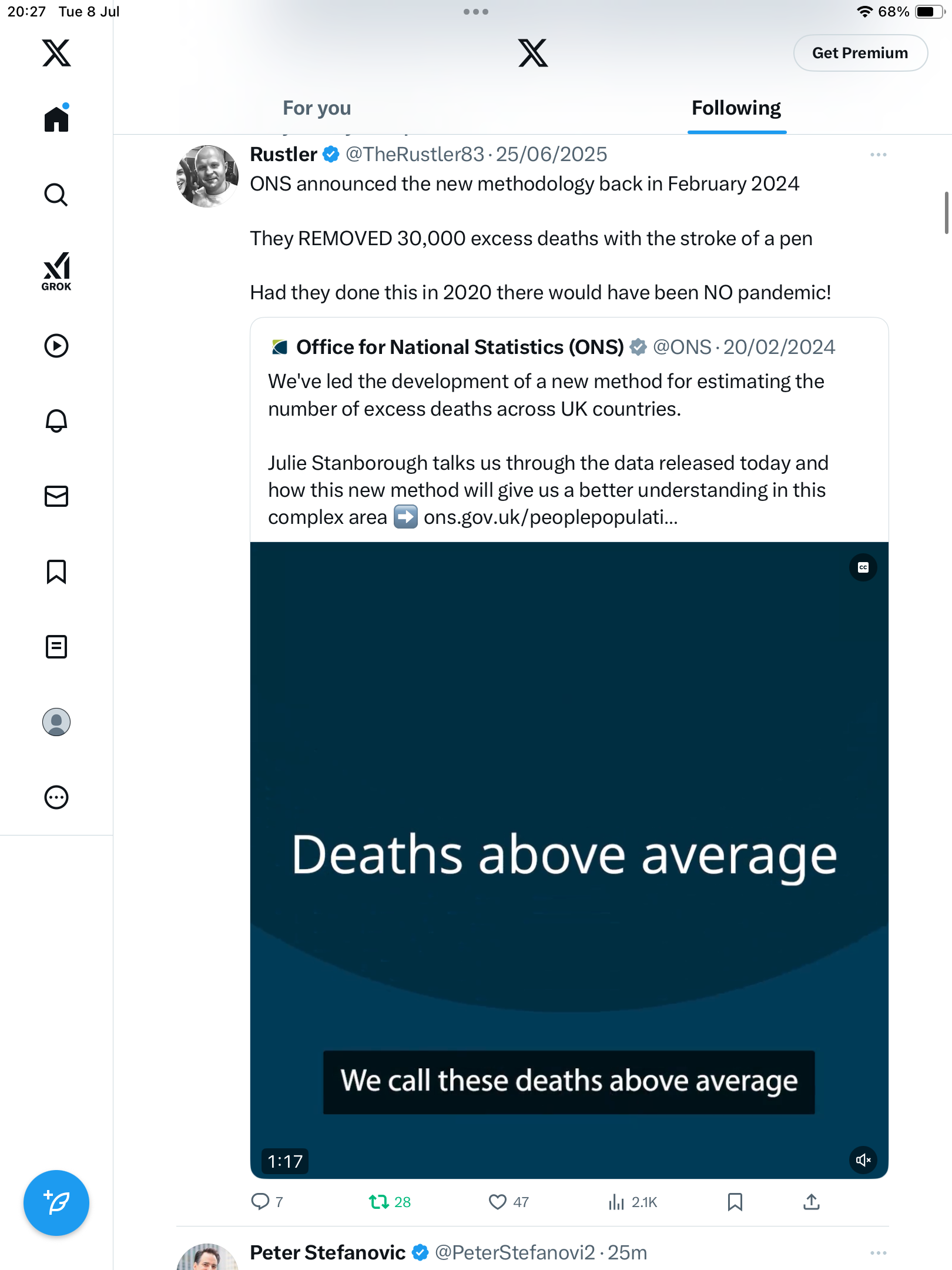952x1270 pixels.
Task: View analytics for 2.1K views
Action: tap(633, 1202)
